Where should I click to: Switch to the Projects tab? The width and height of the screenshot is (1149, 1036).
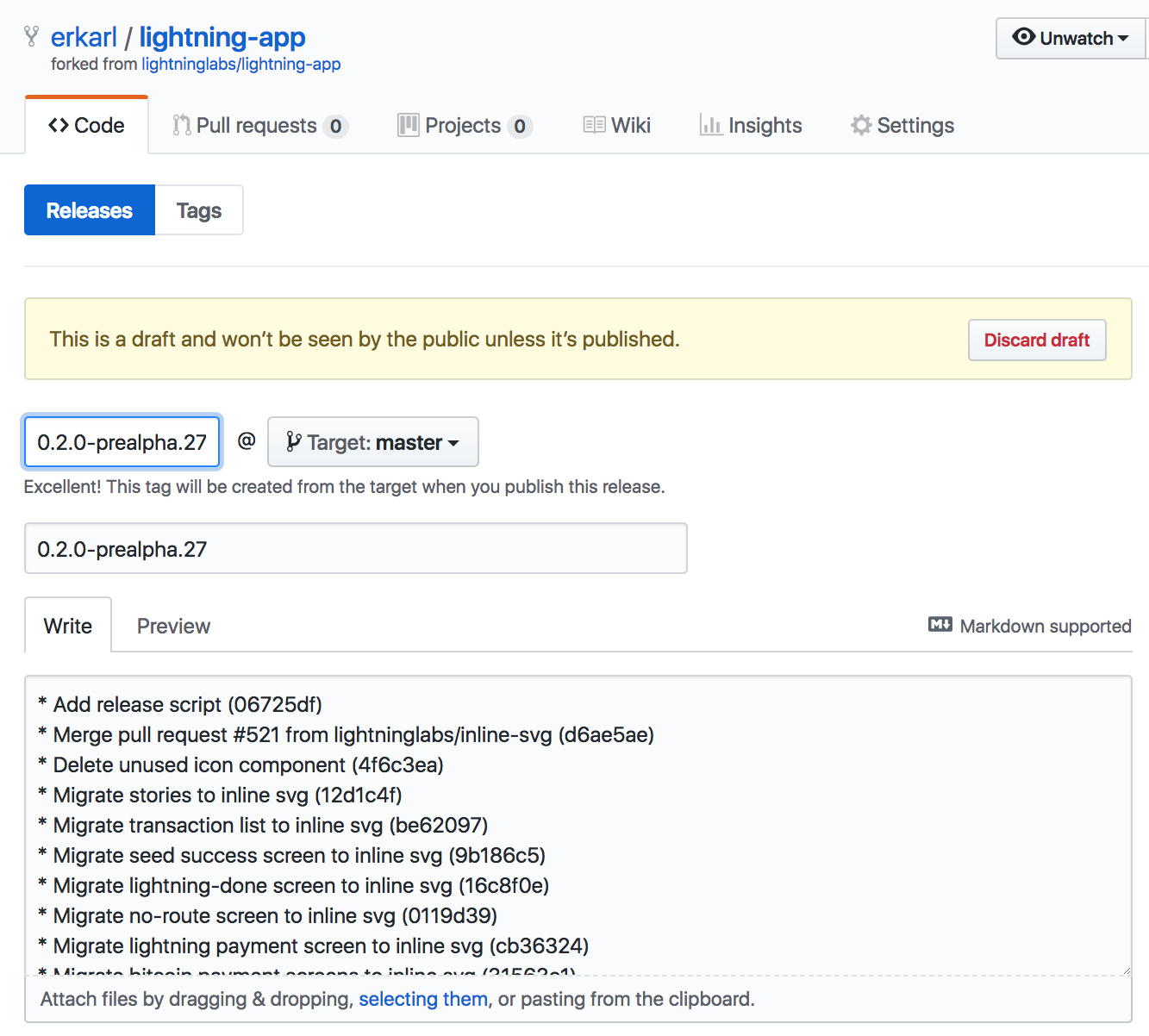(465, 126)
